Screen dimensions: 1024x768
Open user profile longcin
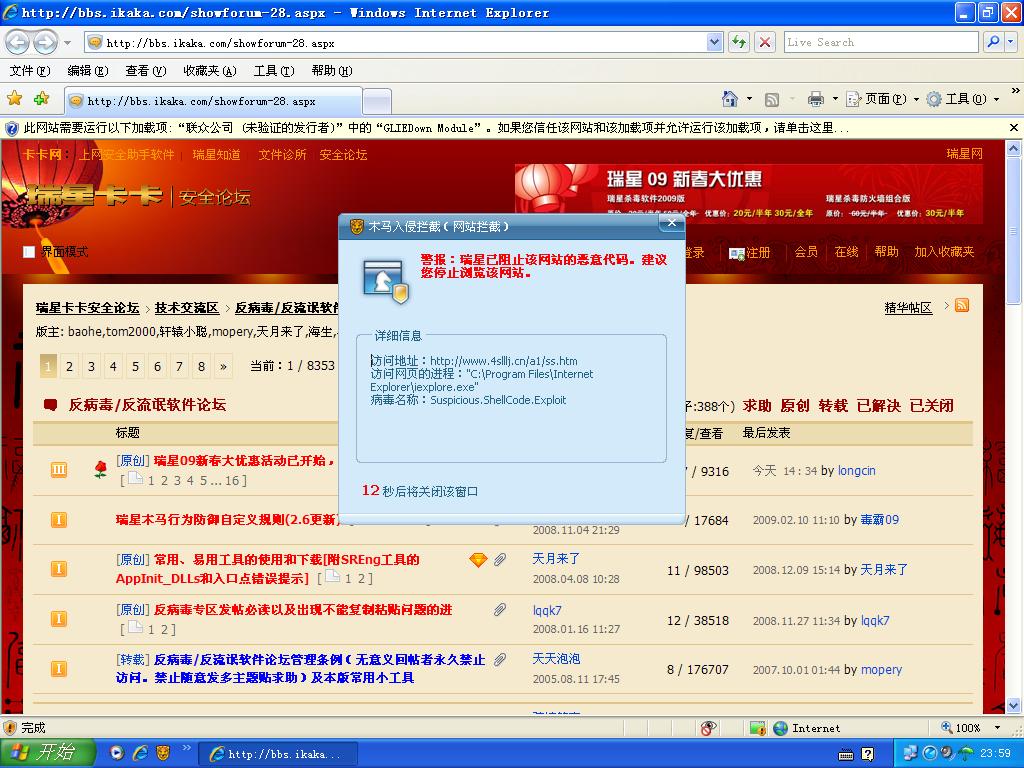(x=856, y=471)
